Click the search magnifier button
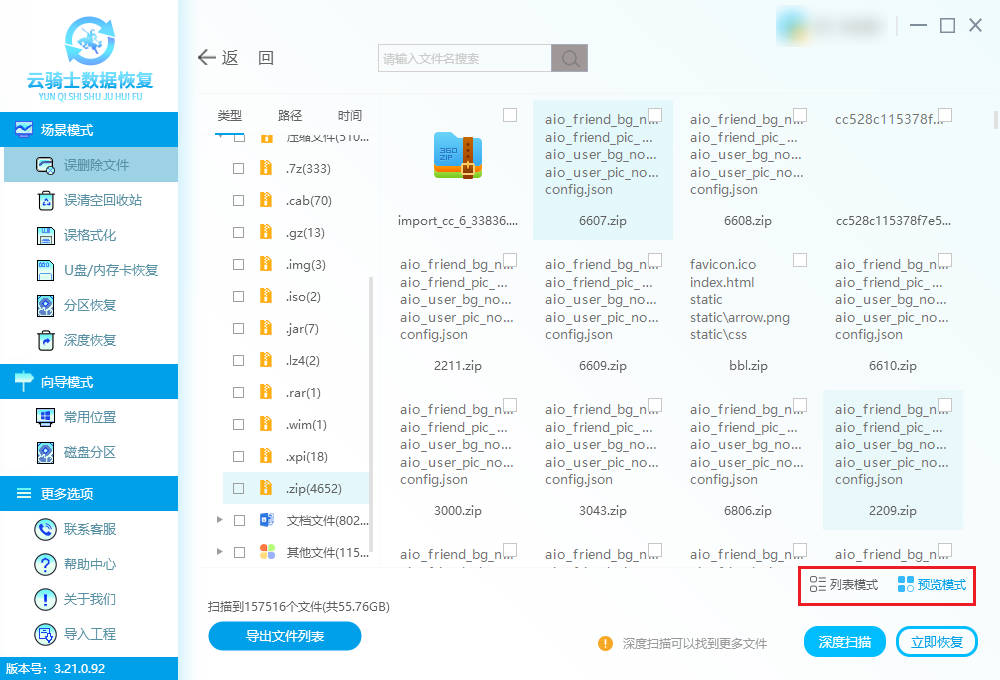This screenshot has height=680, width=1000. tap(570, 58)
